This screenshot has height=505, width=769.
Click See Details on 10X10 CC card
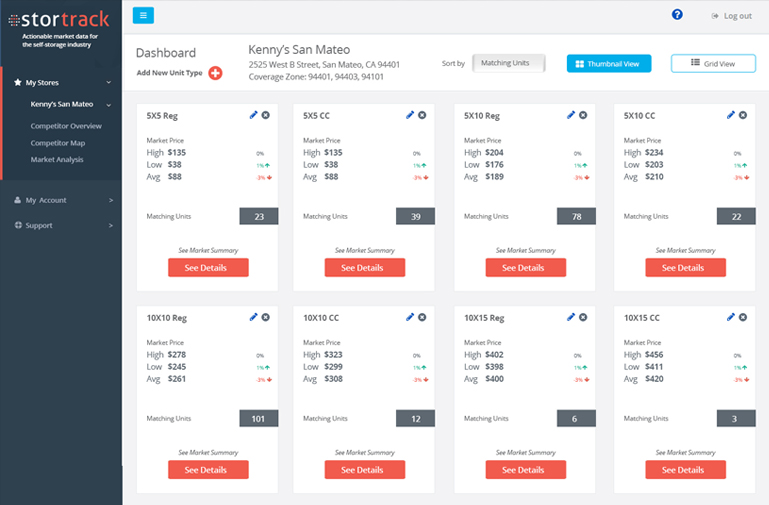coord(364,469)
